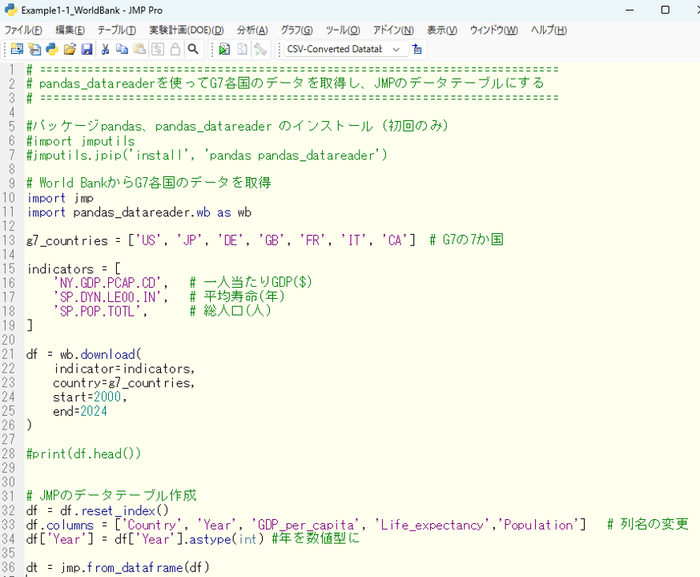Click the greyed-out page icon beside the run button
This screenshot has height=577, width=700.
(x=242, y=49)
